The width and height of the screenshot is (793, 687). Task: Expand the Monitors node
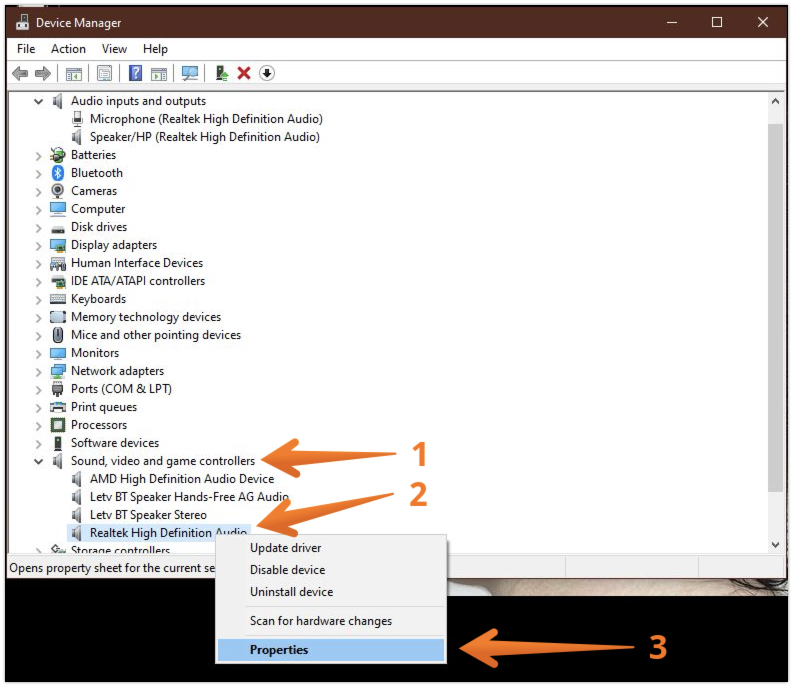pos(38,354)
